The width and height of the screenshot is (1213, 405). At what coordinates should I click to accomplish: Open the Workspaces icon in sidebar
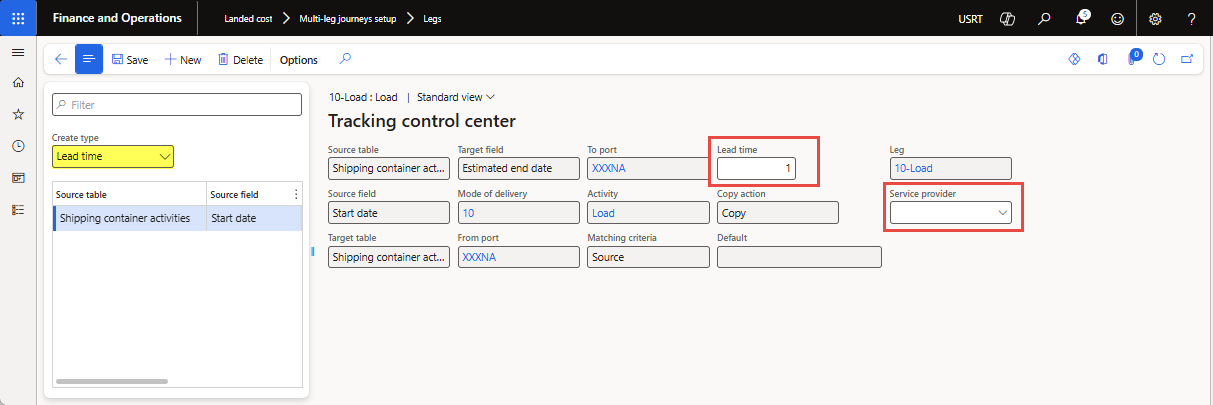(x=18, y=178)
